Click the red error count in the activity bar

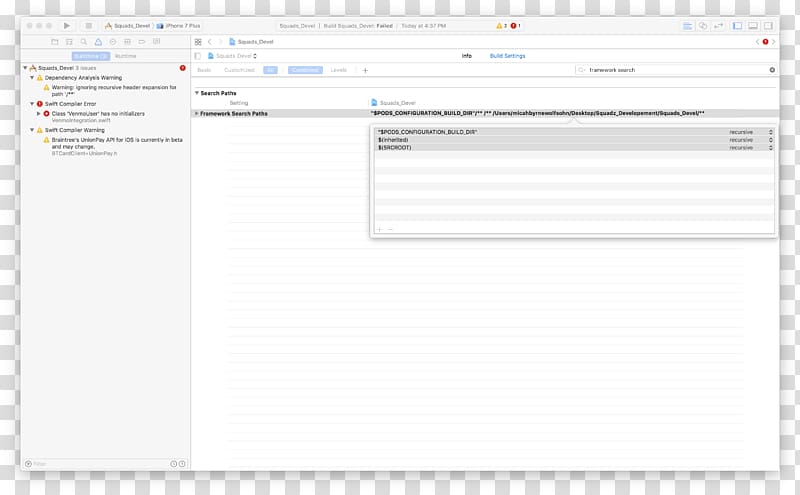[515, 26]
